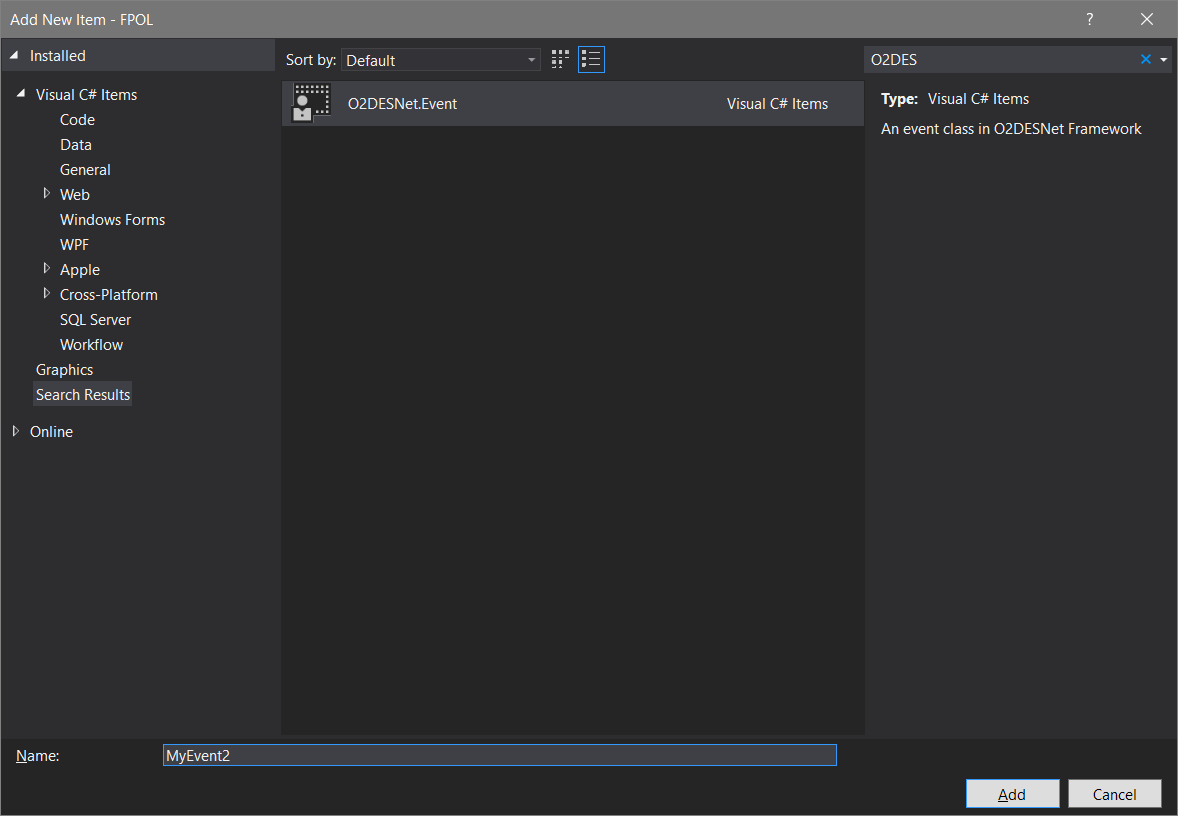Select the Graphics category

click(x=65, y=370)
